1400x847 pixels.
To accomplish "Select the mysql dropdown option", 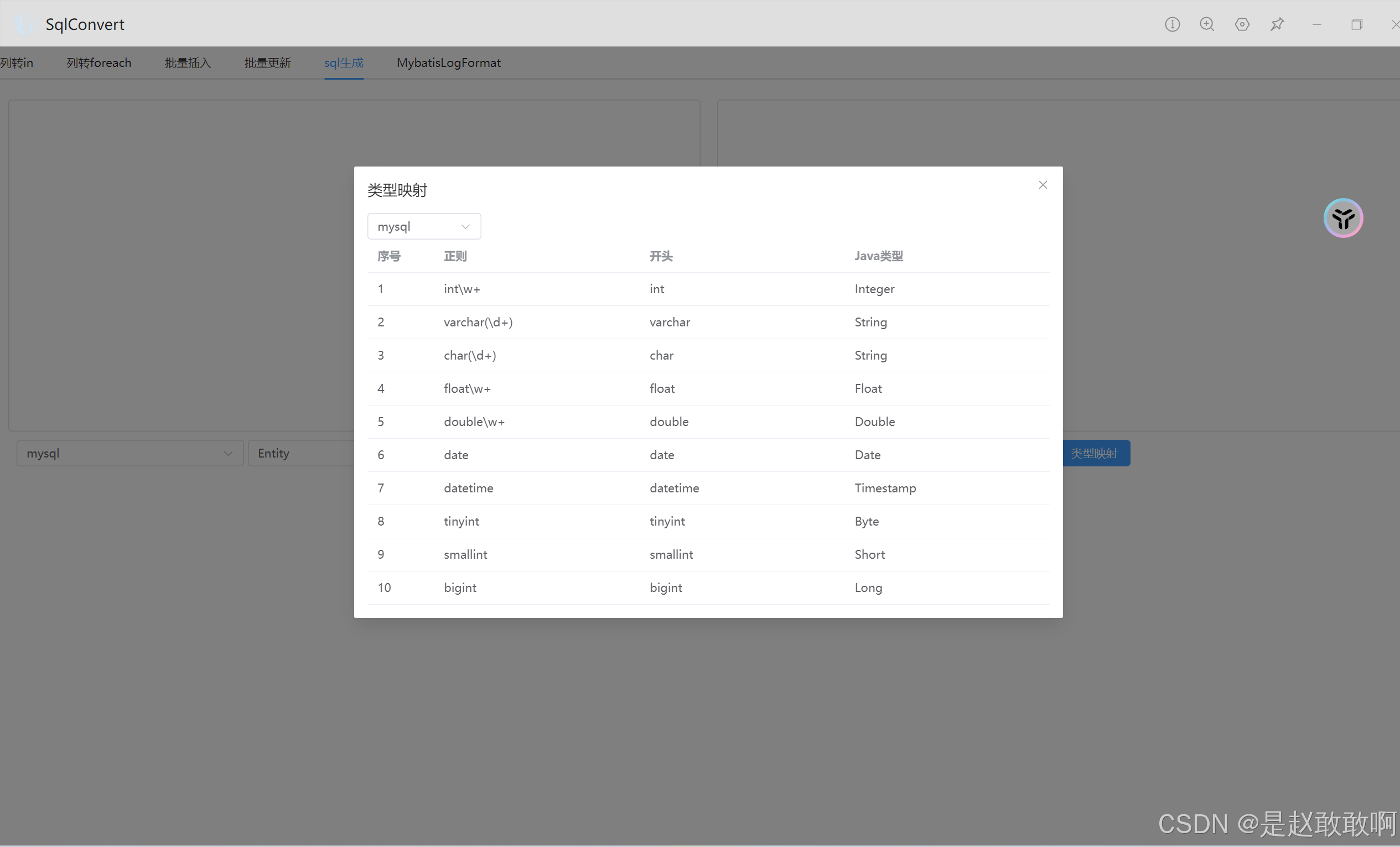I will click(x=421, y=226).
